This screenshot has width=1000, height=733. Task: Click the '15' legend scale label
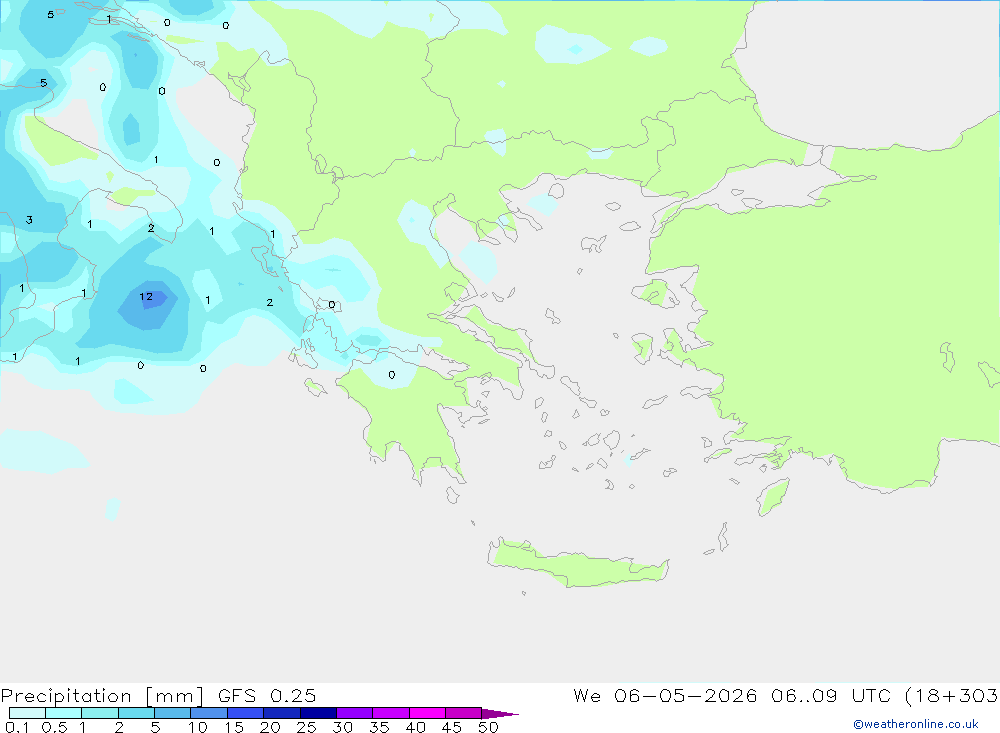click(x=234, y=727)
